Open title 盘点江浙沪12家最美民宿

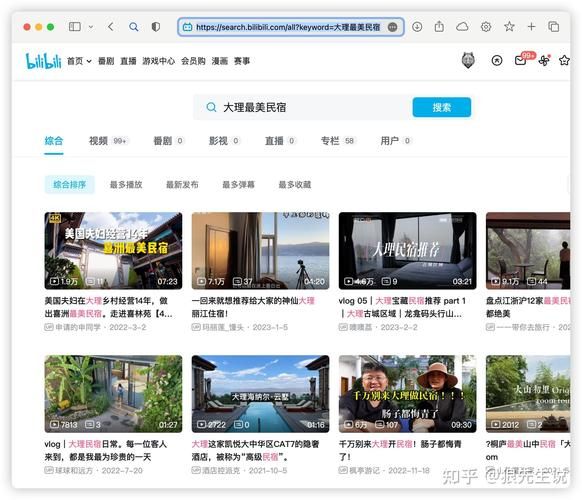pos(528,307)
